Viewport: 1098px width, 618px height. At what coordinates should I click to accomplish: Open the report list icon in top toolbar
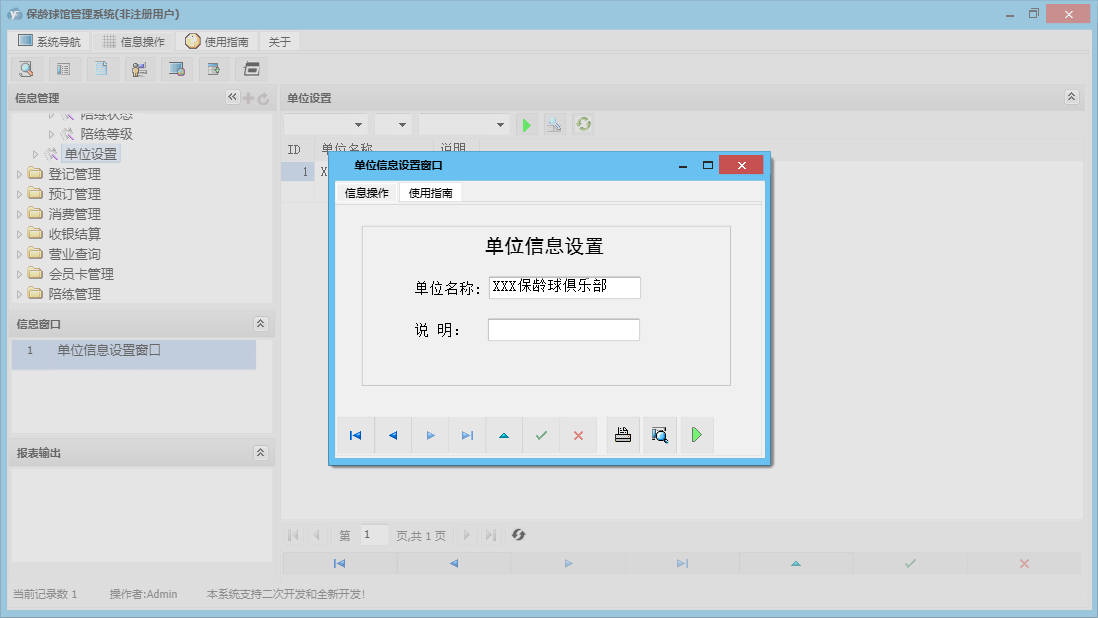pyautogui.click(x=63, y=68)
